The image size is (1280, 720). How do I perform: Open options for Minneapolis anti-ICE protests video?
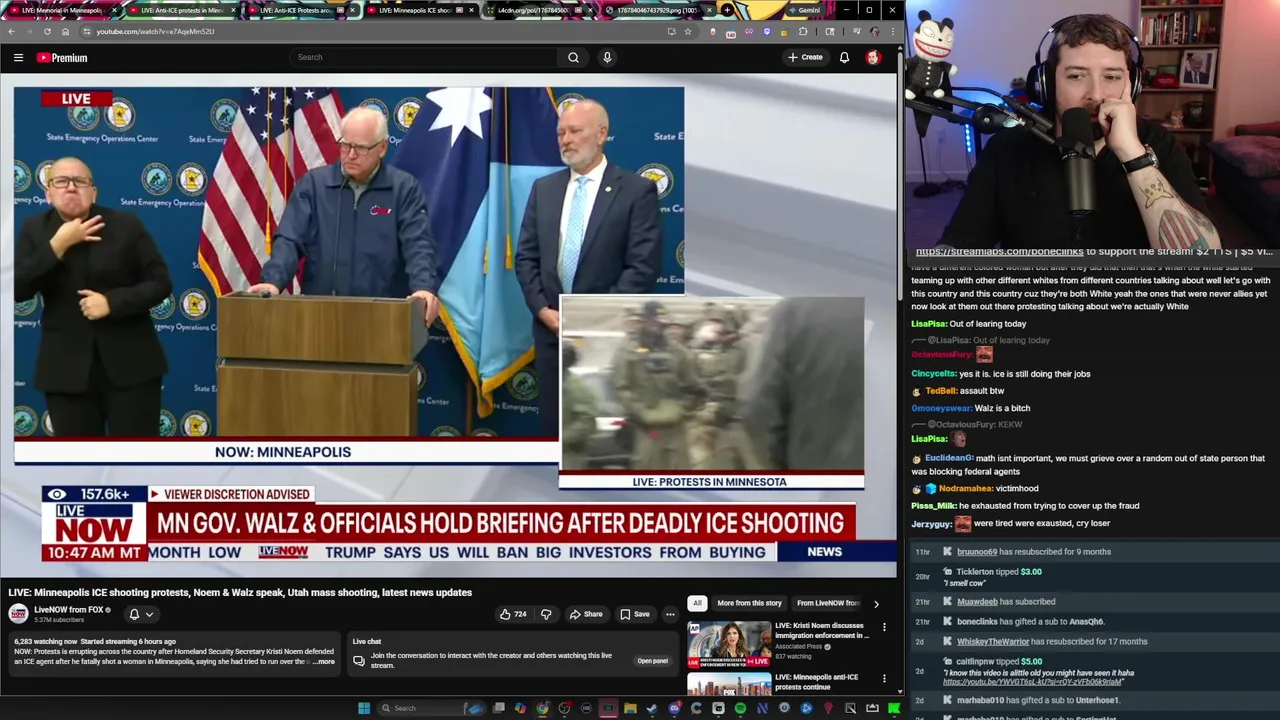coord(884,679)
